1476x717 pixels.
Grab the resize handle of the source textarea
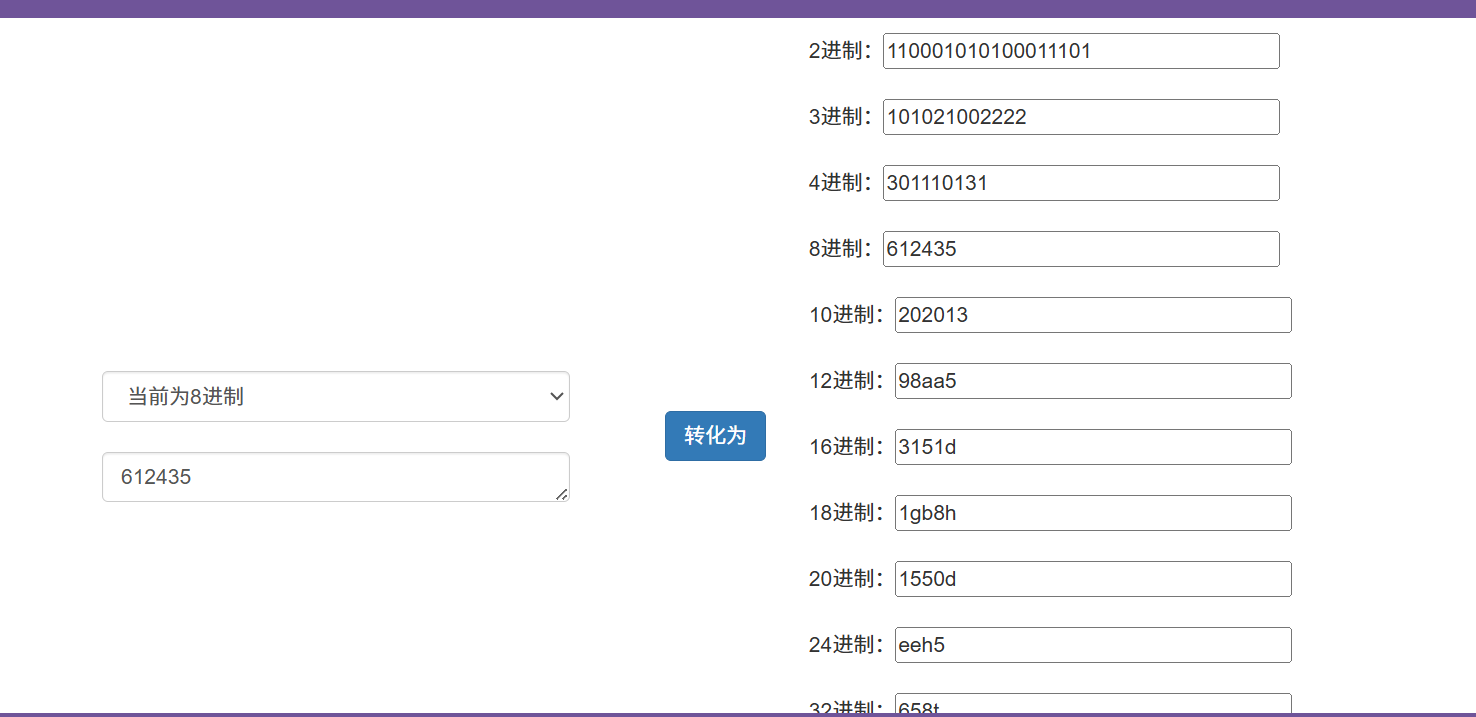point(562,494)
